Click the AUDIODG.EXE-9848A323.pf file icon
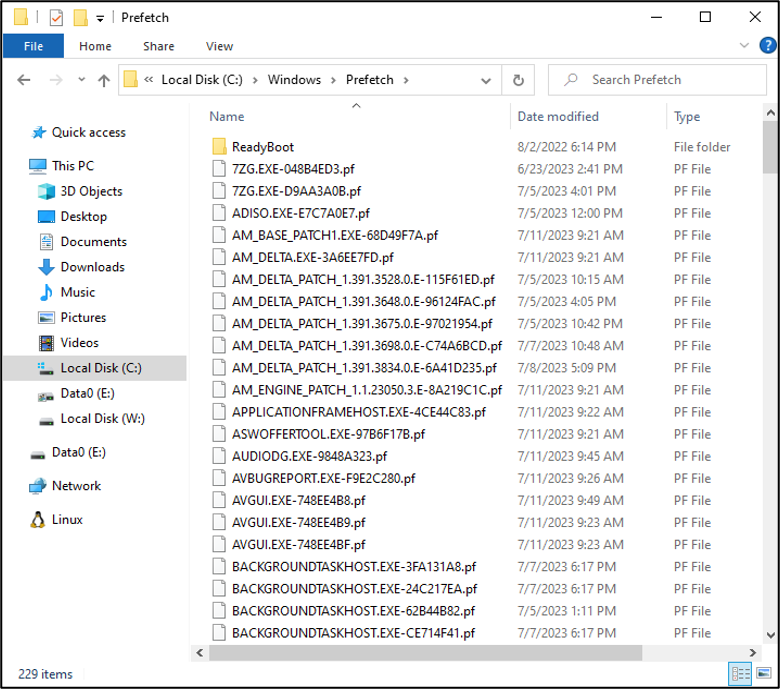The width and height of the screenshot is (780, 690). [x=219, y=456]
